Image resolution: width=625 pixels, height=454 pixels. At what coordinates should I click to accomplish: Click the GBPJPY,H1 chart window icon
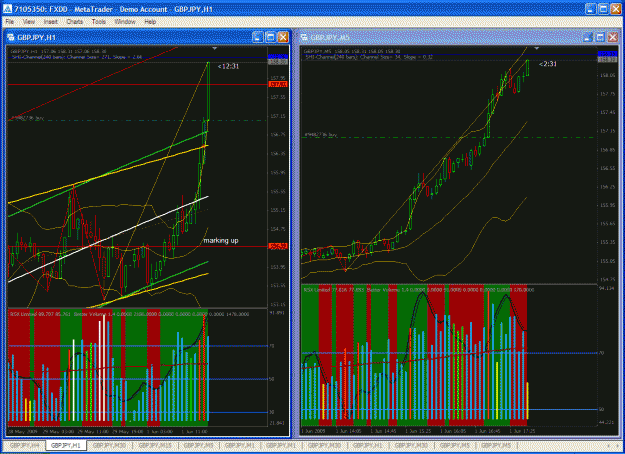coord(11,37)
